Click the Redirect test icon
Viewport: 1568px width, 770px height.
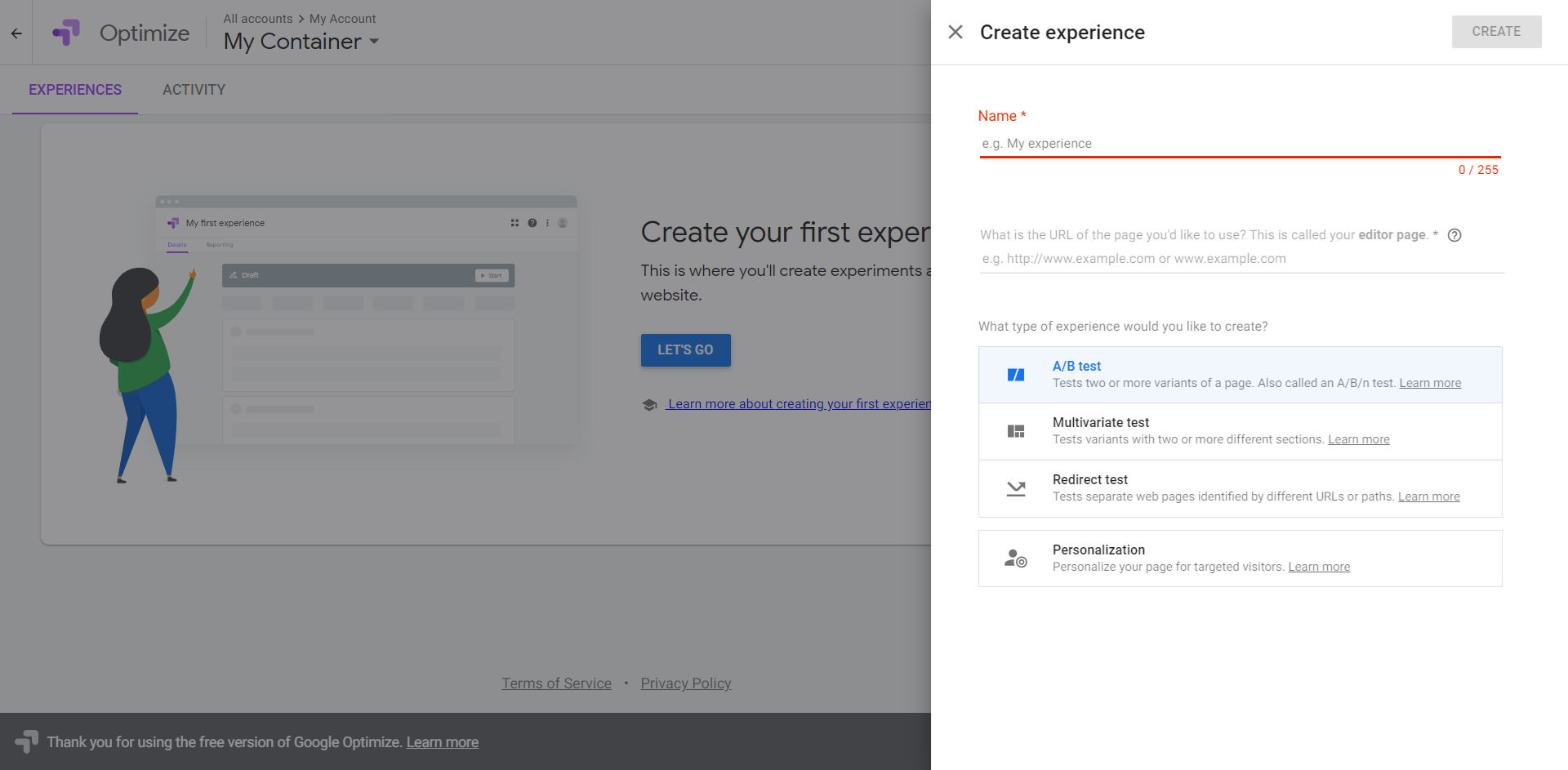pyautogui.click(x=1015, y=488)
